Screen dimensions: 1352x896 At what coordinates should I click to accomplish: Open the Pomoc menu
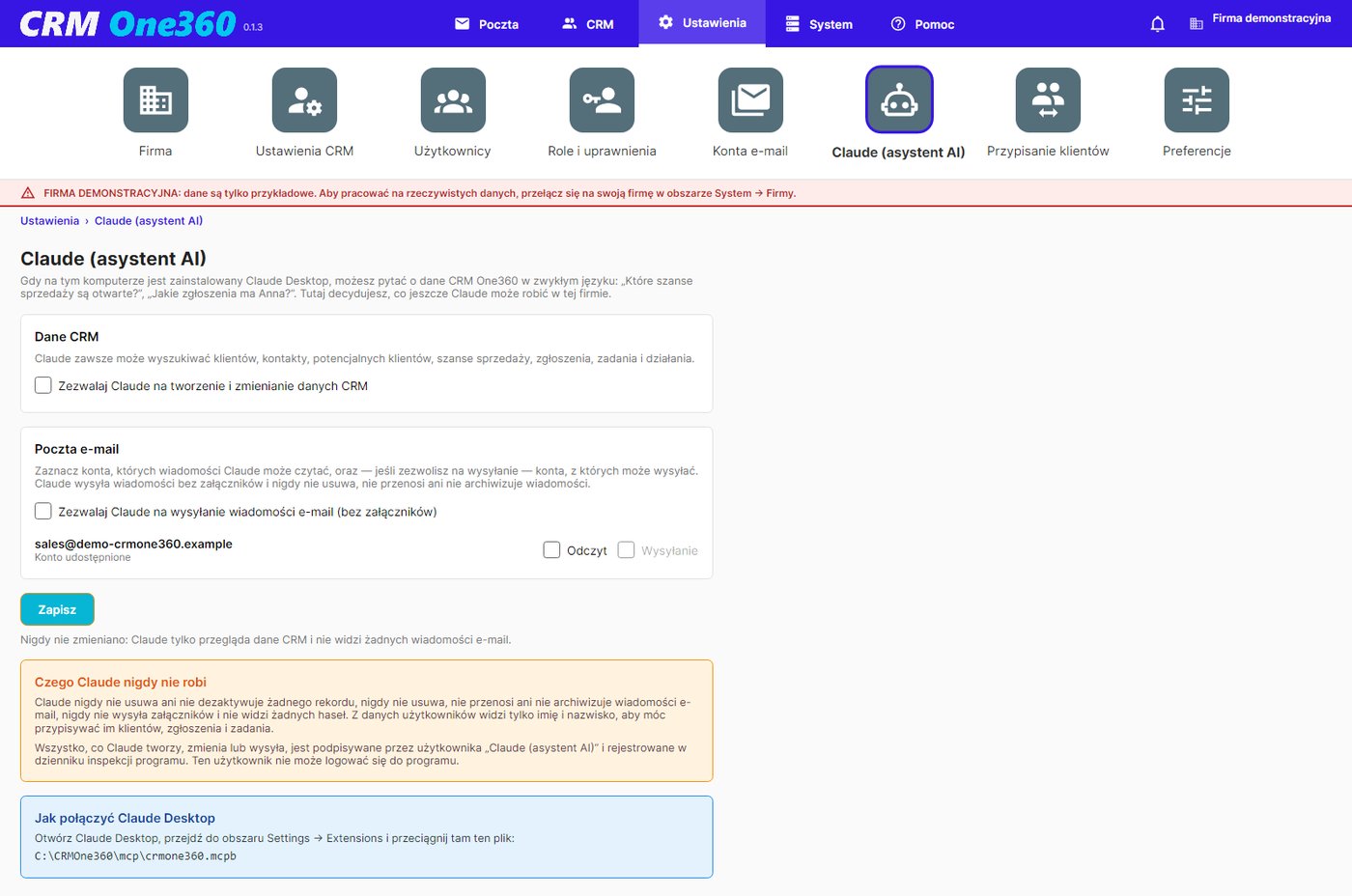[922, 24]
